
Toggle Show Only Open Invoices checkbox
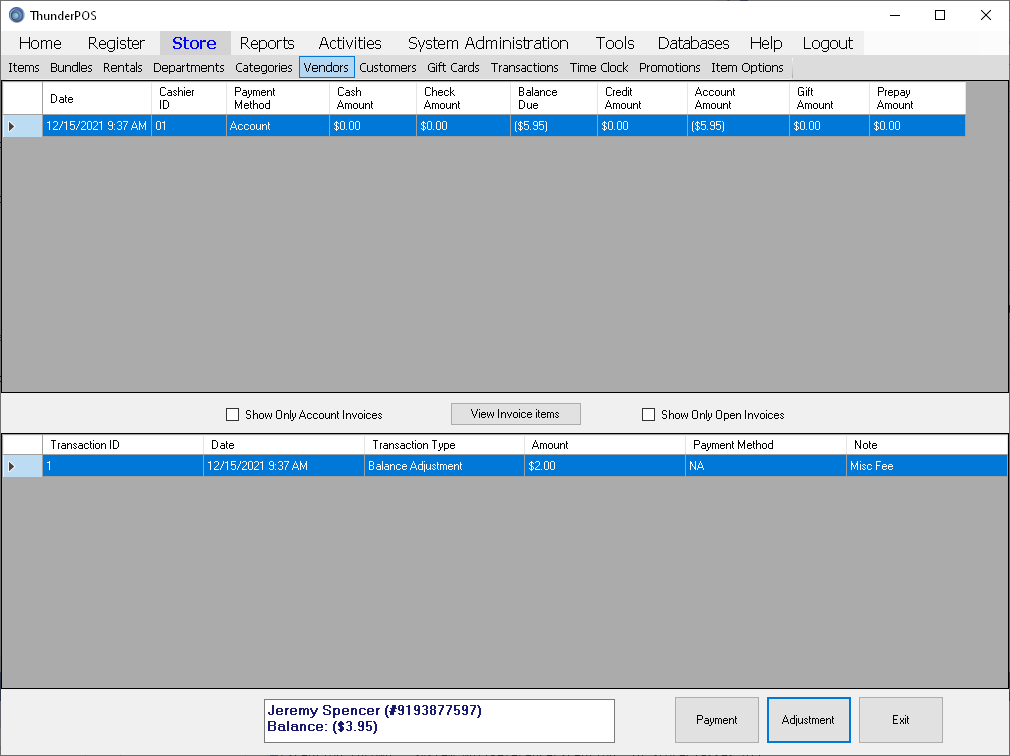pyautogui.click(x=649, y=415)
